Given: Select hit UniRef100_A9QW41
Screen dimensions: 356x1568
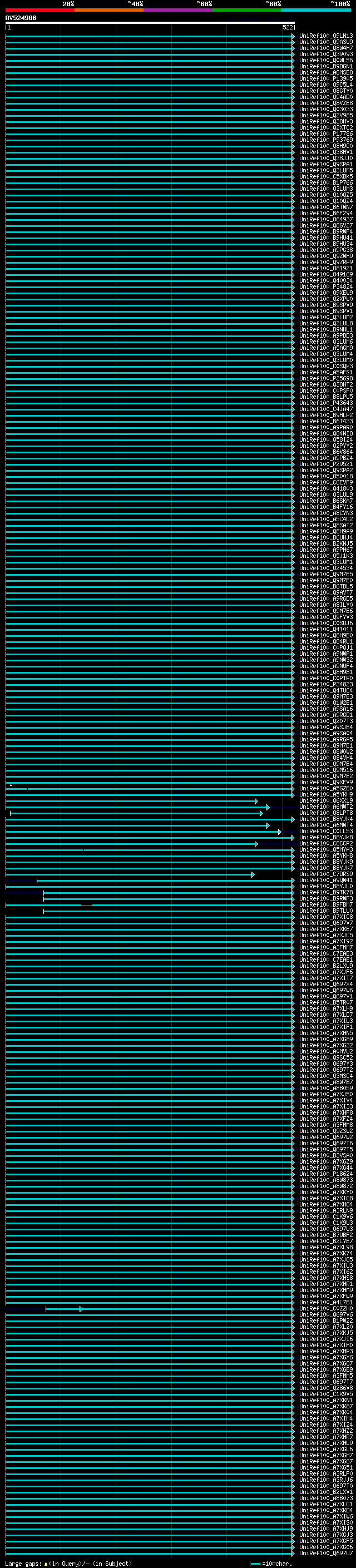Looking at the screenshot, I should [x=326, y=880].
